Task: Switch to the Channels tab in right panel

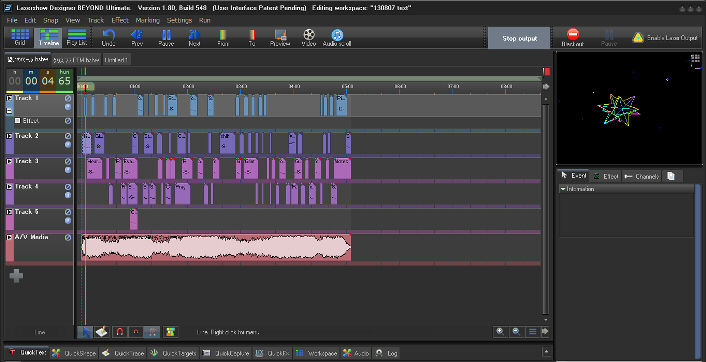Action: (642, 176)
